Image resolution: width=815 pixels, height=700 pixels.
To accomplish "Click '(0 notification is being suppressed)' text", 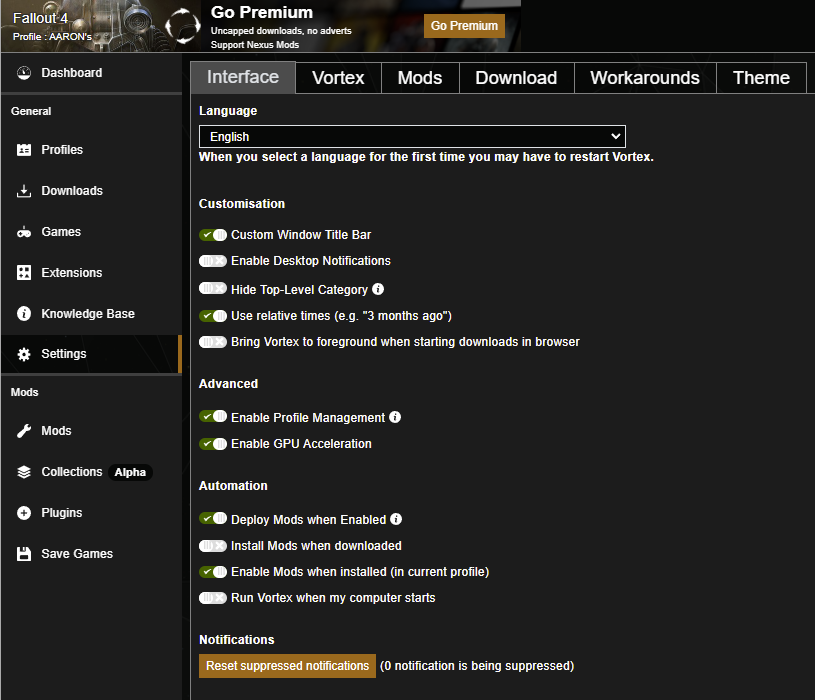I will pyautogui.click(x=477, y=666).
